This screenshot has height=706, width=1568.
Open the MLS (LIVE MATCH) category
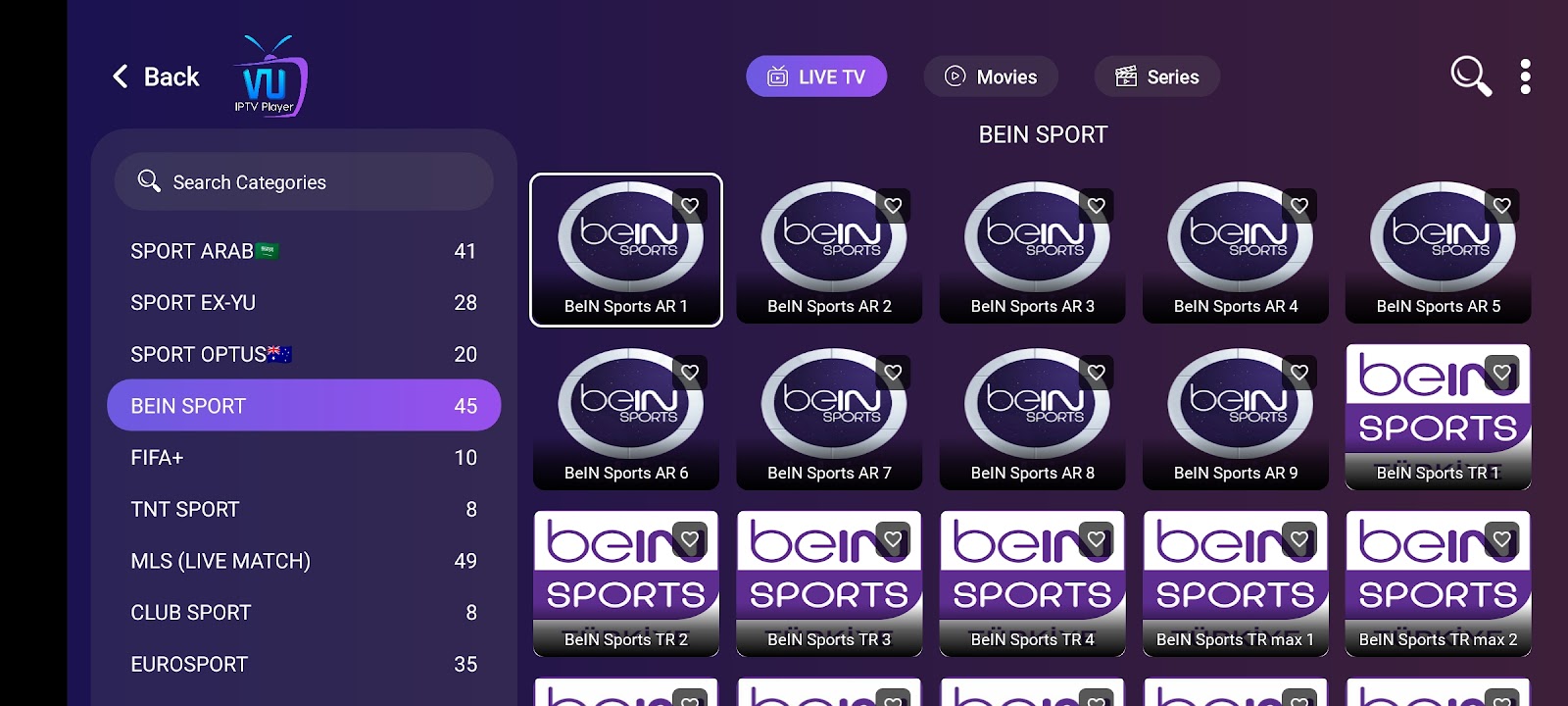[304, 561]
